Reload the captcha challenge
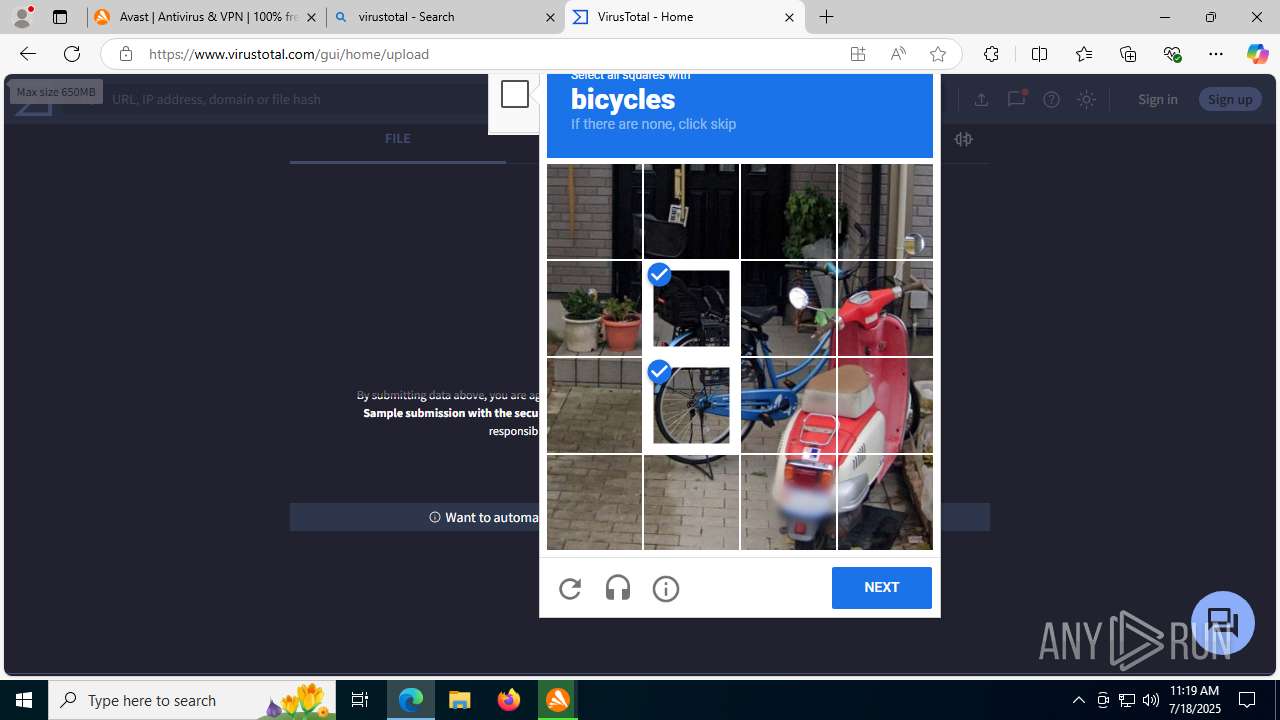Screen dimensions: 1280x720 click(570, 589)
